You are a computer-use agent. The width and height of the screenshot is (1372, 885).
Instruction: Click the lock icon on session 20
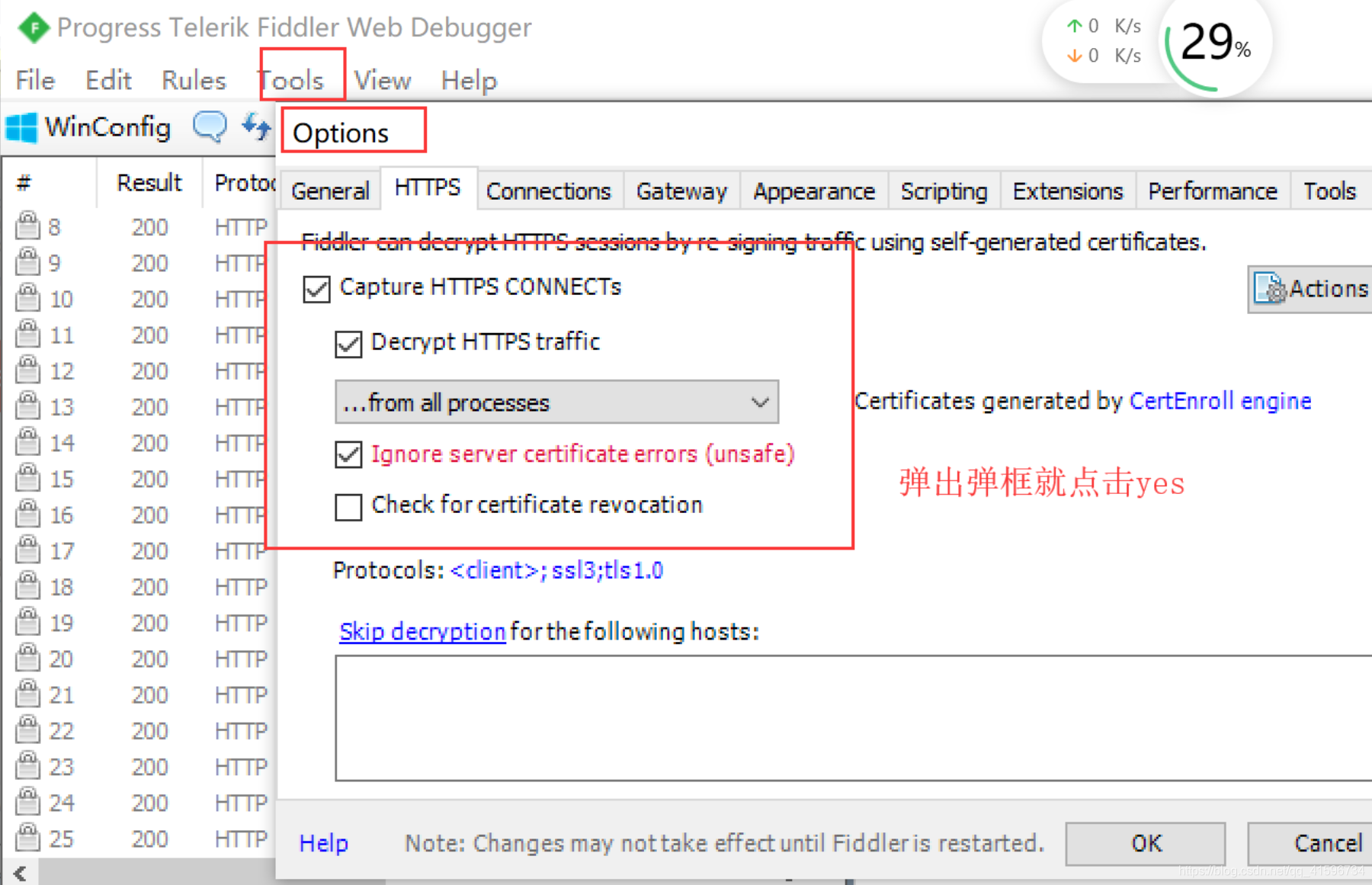[28, 657]
